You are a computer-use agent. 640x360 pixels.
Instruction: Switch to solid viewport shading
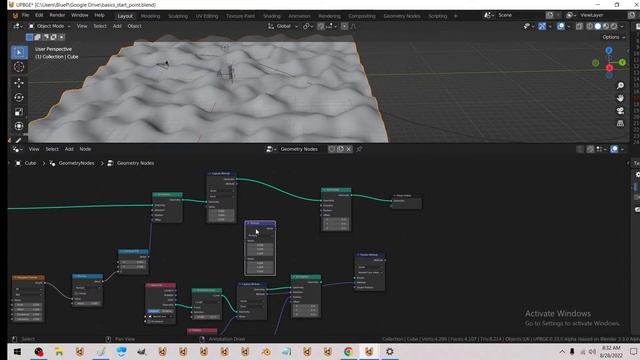click(x=598, y=26)
